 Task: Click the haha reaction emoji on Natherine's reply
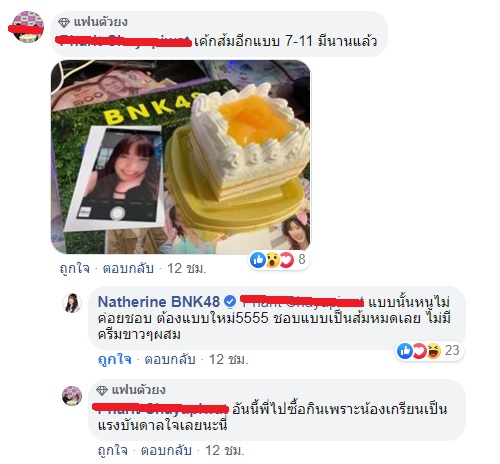point(434,351)
